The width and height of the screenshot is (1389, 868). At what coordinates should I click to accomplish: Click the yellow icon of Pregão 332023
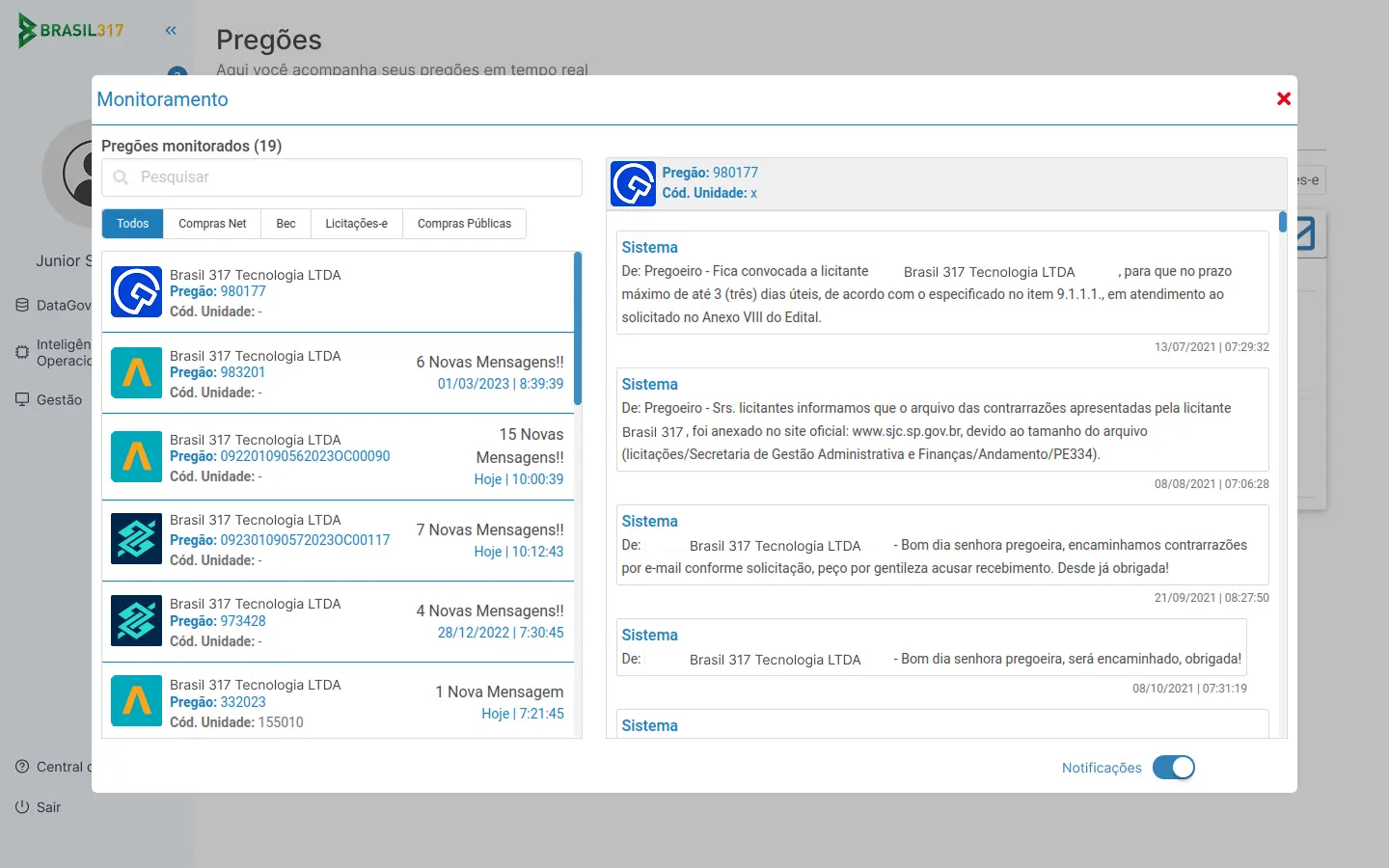[136, 701]
